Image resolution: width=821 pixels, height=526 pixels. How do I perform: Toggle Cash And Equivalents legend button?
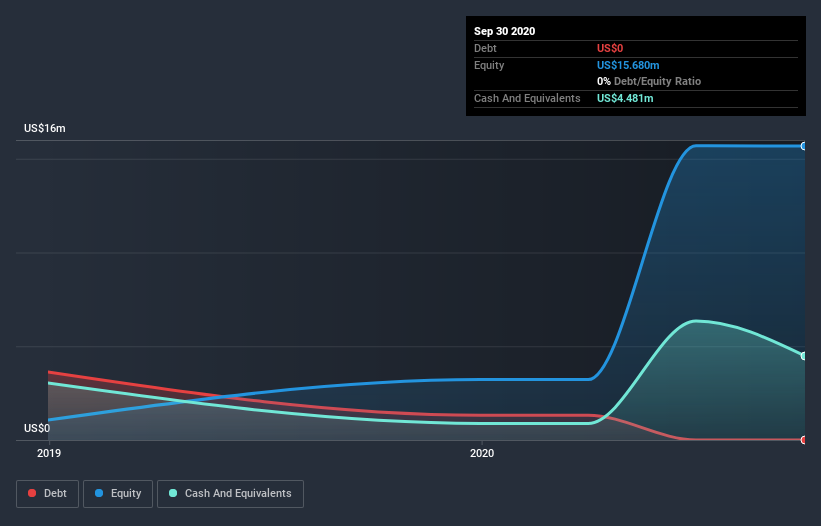pyautogui.click(x=230, y=494)
